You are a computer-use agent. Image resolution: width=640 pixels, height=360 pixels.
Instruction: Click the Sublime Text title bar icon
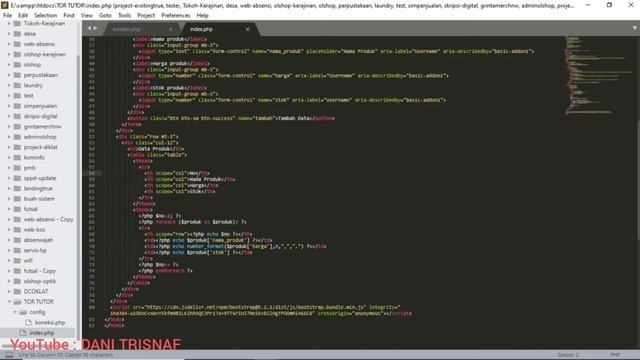(x=4, y=5)
